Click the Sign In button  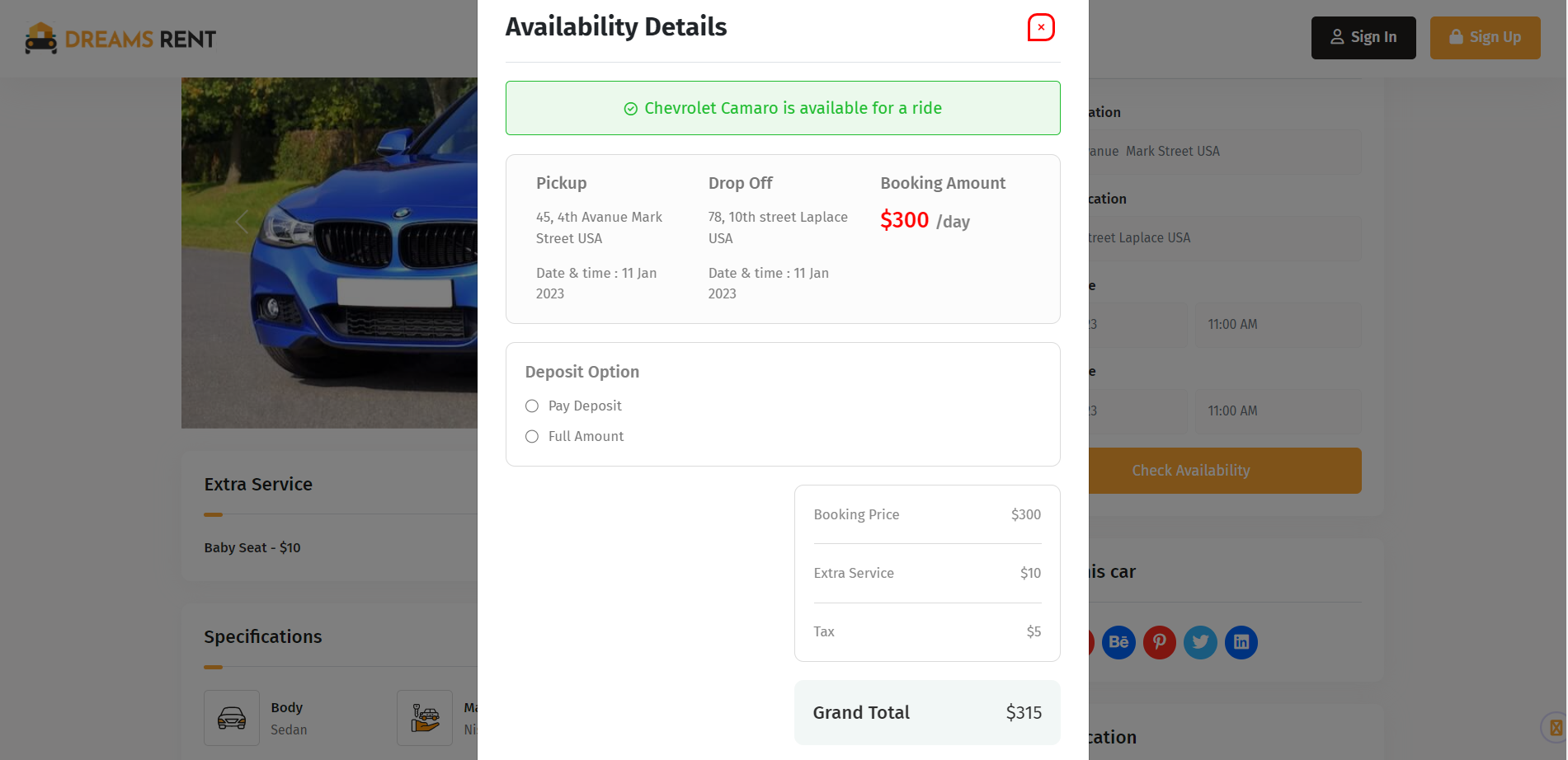pos(1363,38)
